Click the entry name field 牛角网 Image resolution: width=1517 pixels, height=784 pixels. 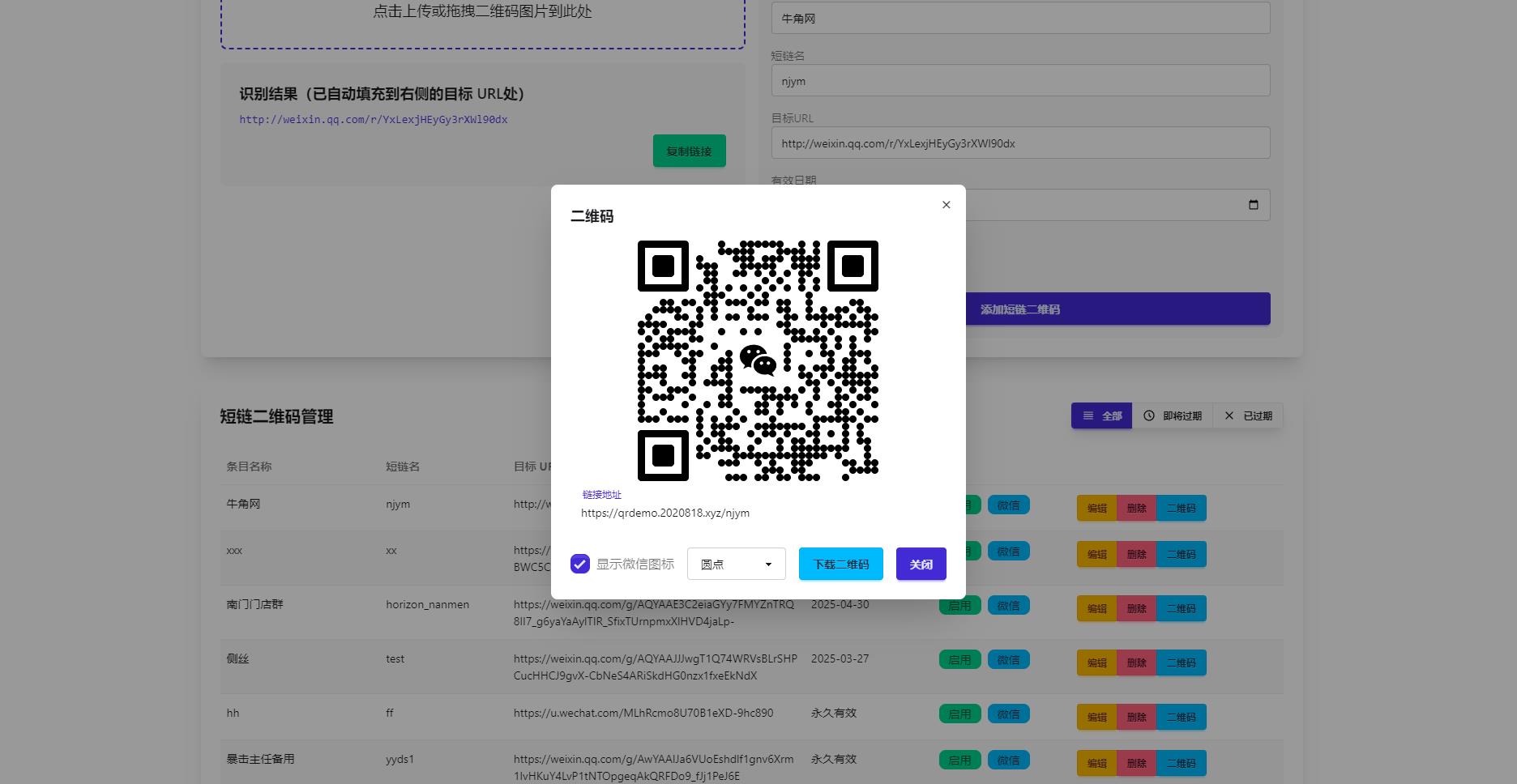[1020, 18]
